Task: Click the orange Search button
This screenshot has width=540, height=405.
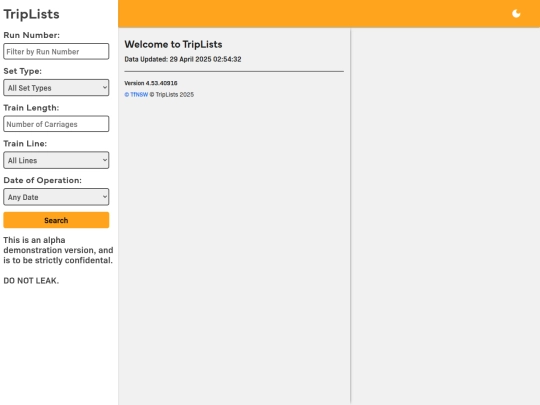Action: [56, 220]
